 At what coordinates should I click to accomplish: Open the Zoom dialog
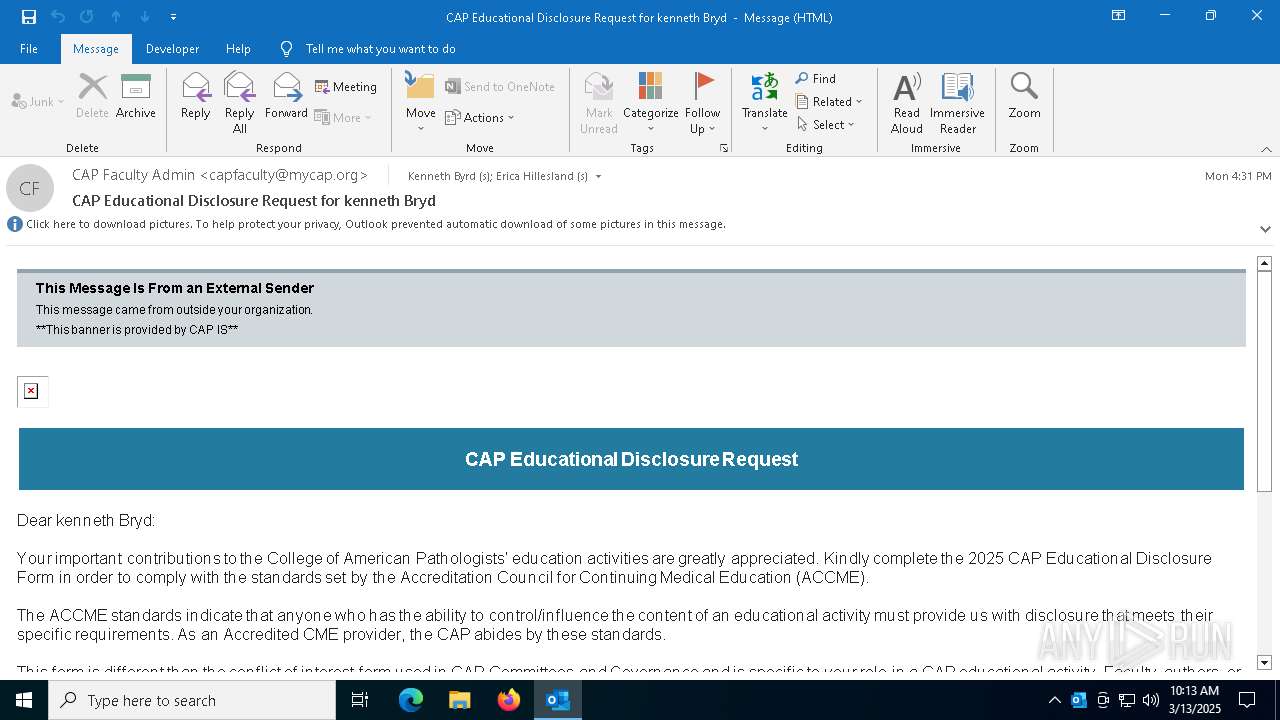point(1024,98)
